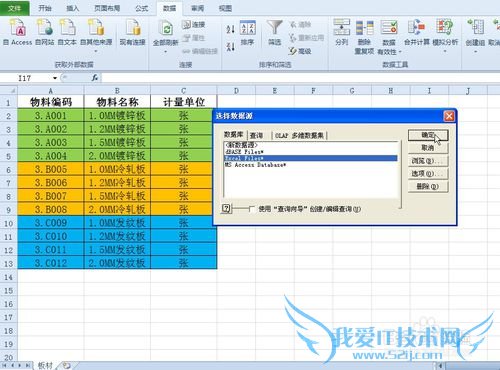This screenshot has width=500, height=370.
Task: Click the Refresh All (全部刷新) icon
Action: coord(166,28)
